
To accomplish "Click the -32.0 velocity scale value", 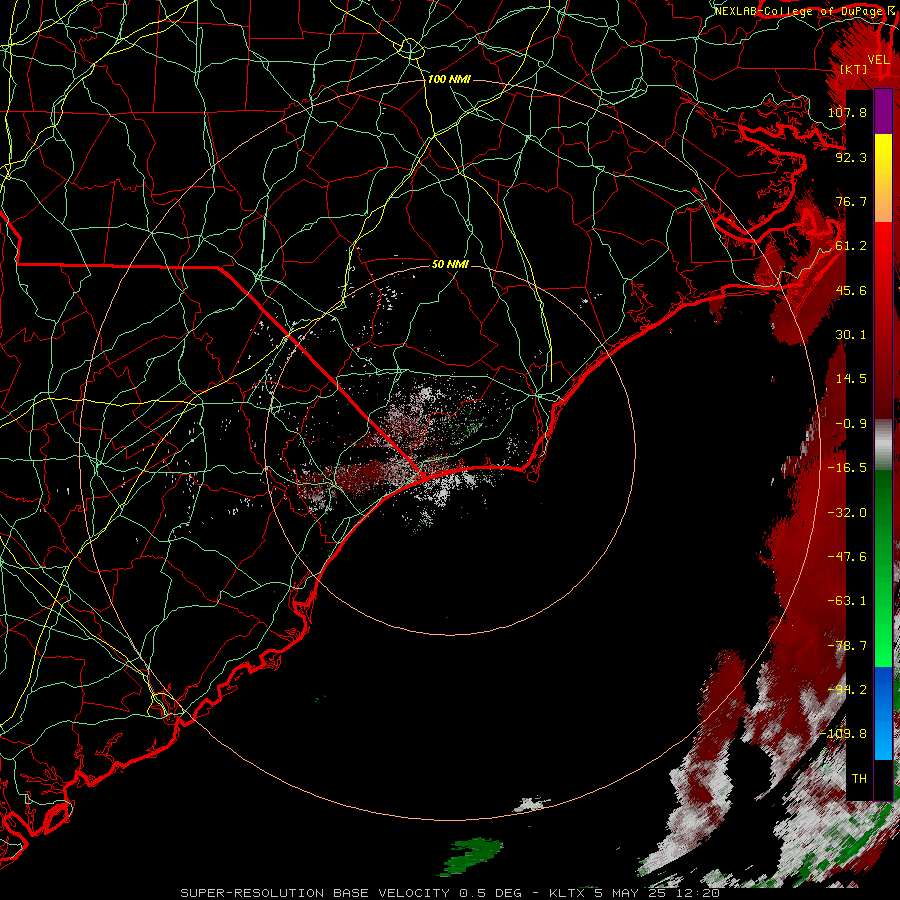I will click(x=847, y=513).
